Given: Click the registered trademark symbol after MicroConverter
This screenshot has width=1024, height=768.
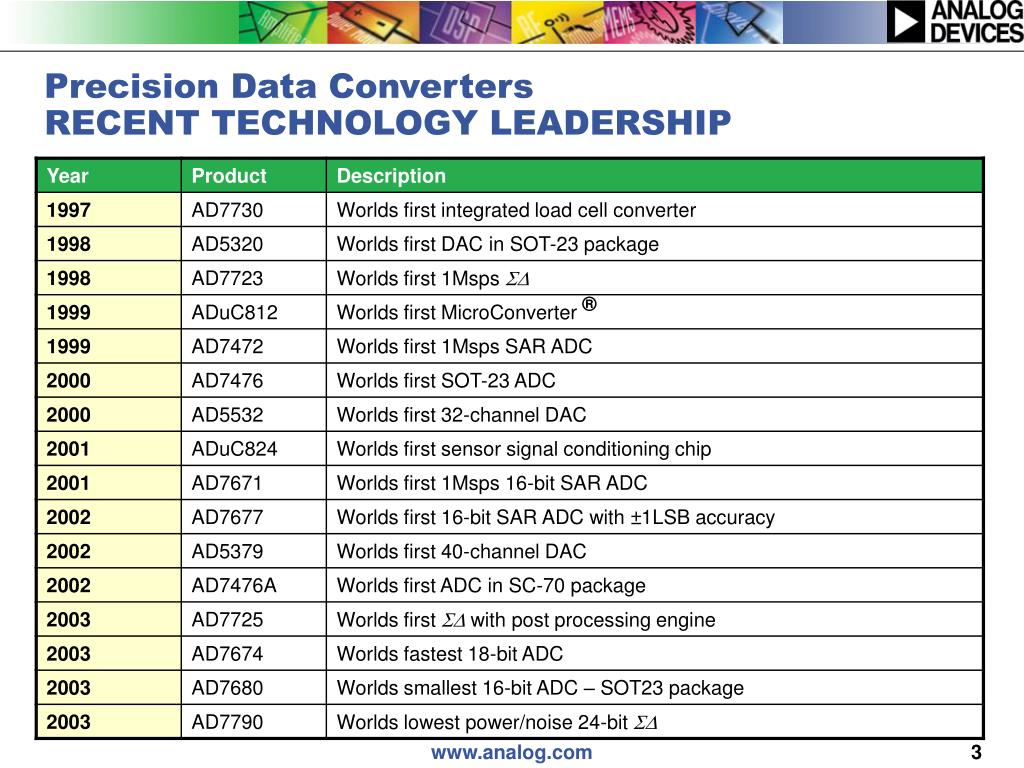Looking at the screenshot, I should [x=589, y=304].
